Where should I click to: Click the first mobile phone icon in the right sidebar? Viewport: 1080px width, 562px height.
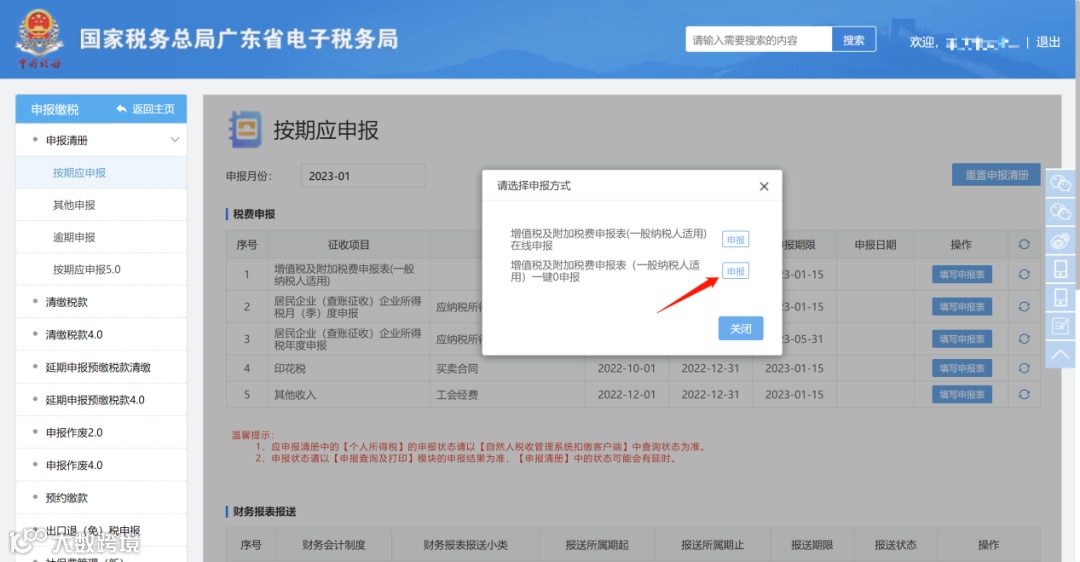1060,269
